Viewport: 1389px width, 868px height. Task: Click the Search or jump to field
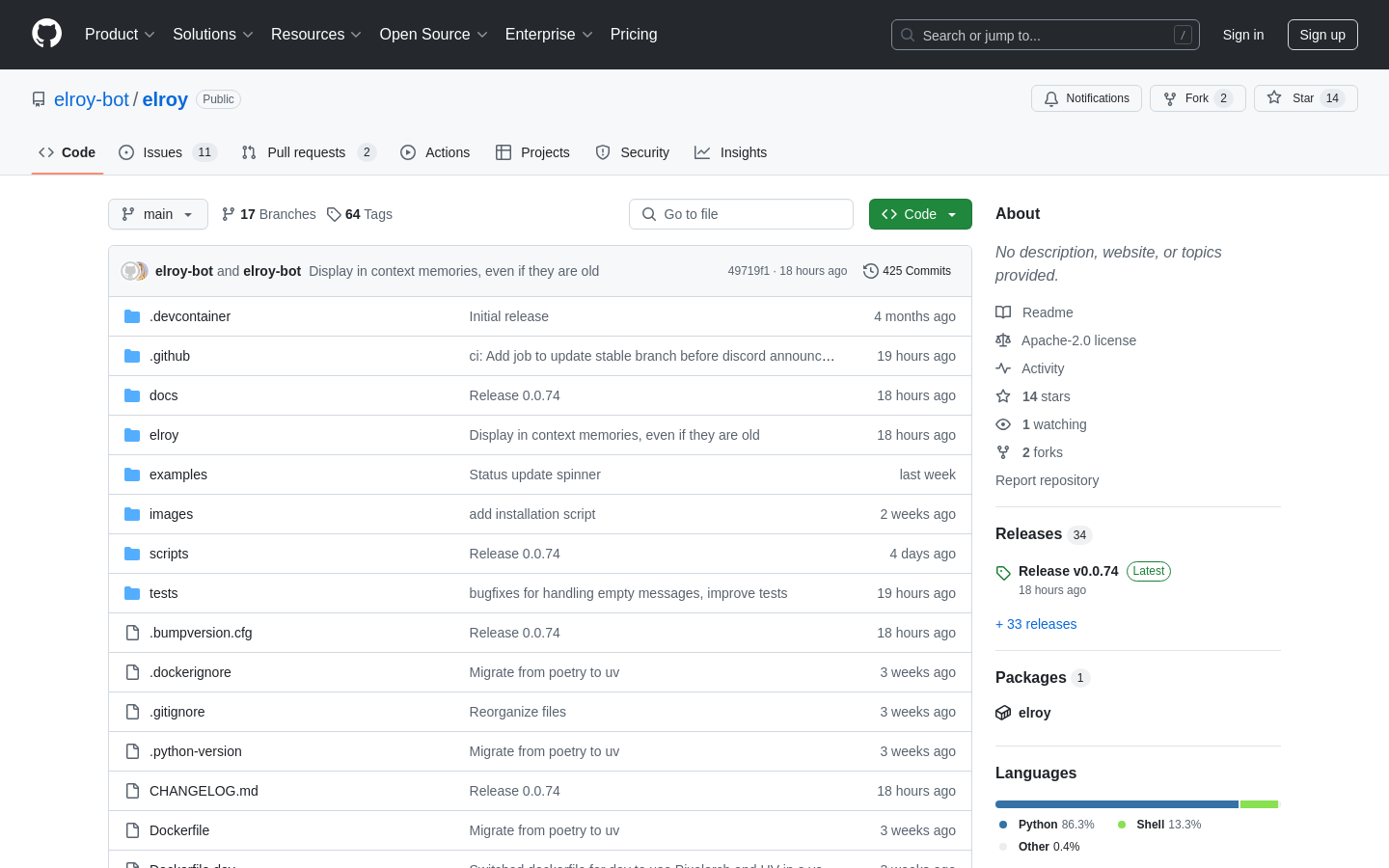pos(1046,35)
